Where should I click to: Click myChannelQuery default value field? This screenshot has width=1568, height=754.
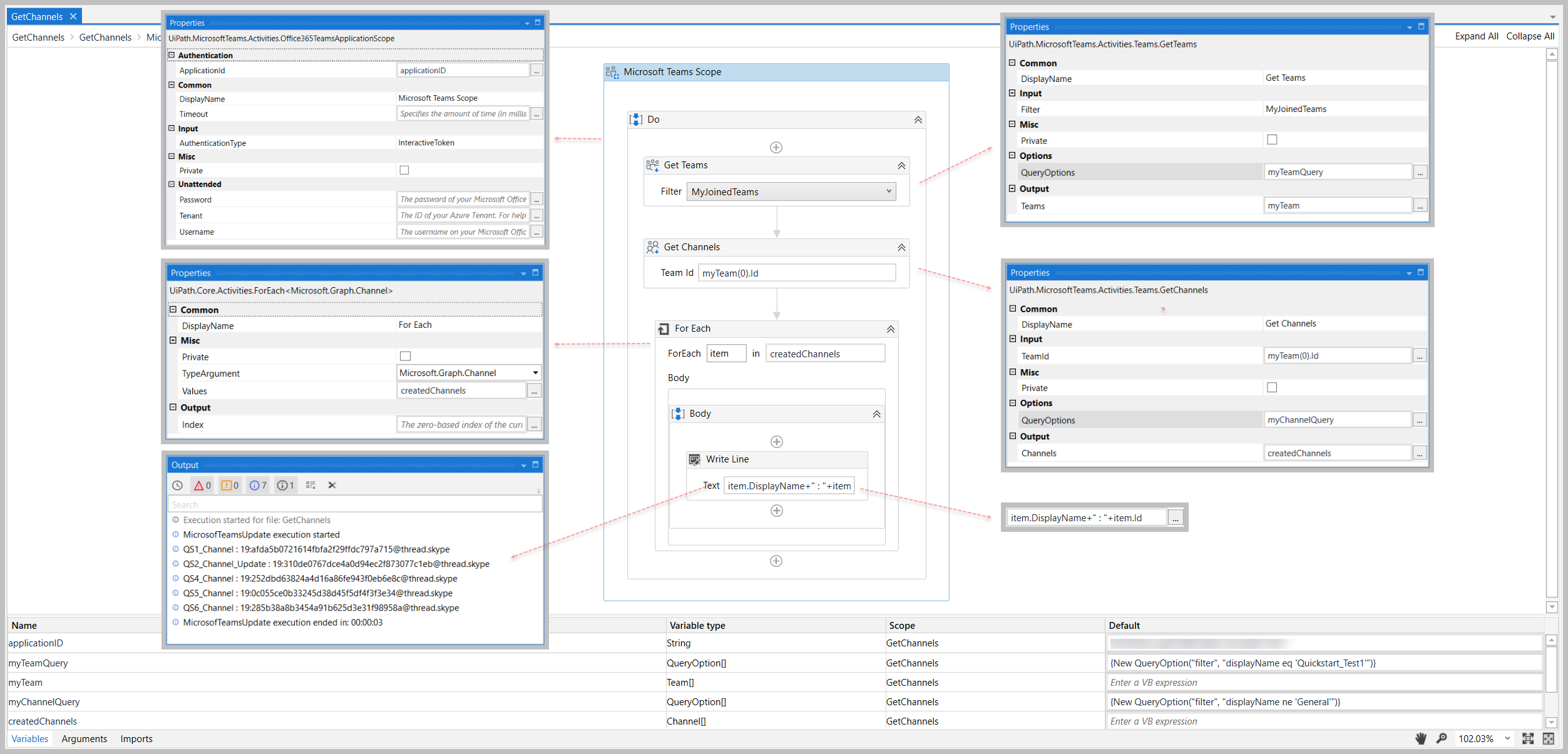point(1324,702)
